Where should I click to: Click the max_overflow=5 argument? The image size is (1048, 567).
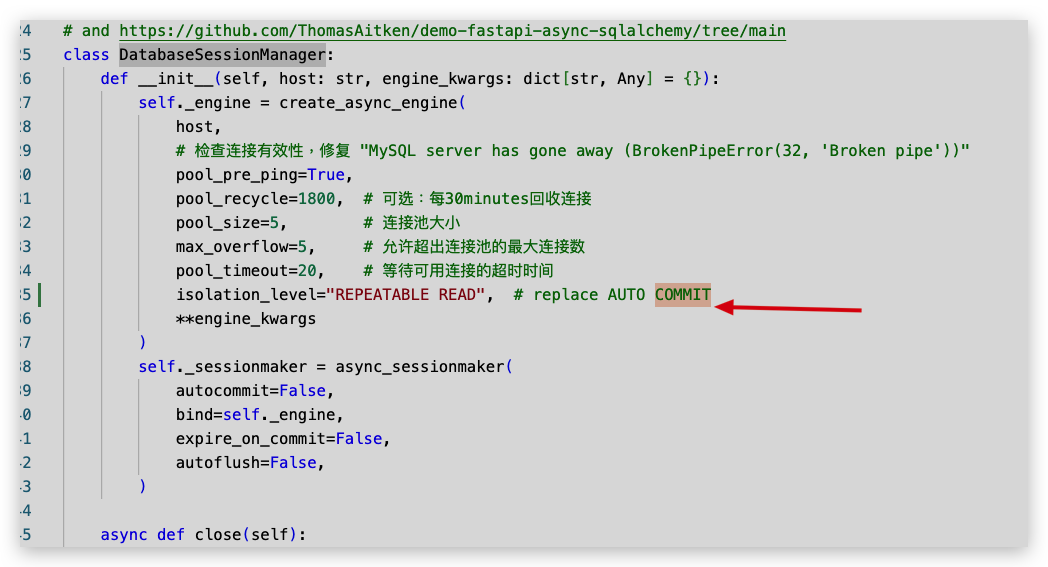pyautogui.click(x=245, y=247)
